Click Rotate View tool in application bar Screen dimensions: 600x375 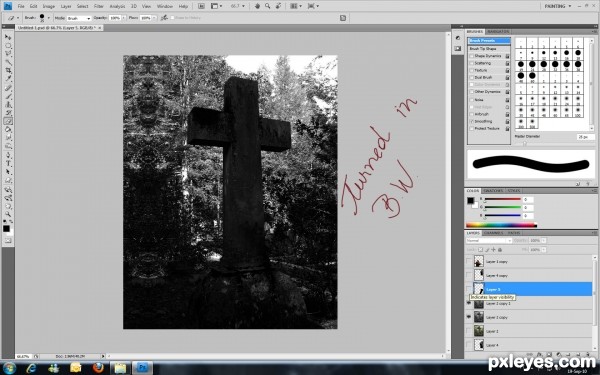click(x=279, y=6)
